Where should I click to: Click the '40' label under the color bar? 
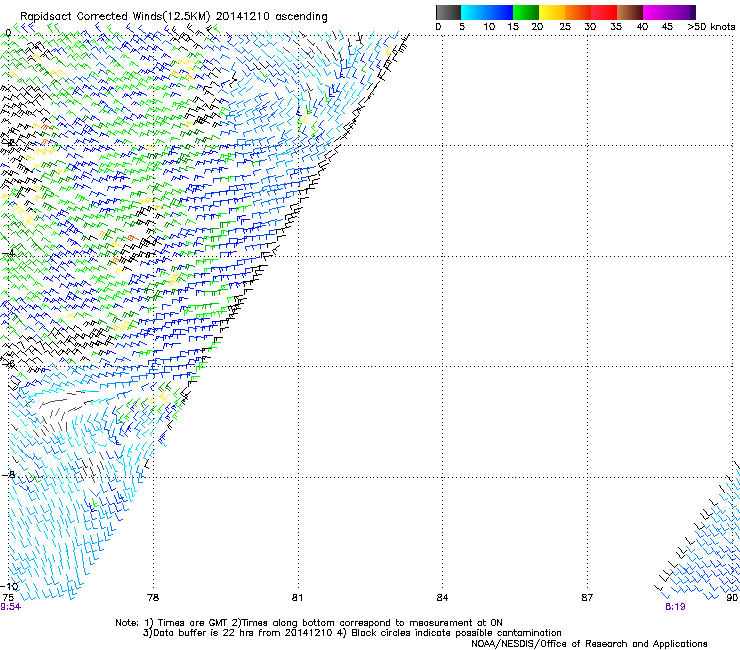(x=642, y=27)
